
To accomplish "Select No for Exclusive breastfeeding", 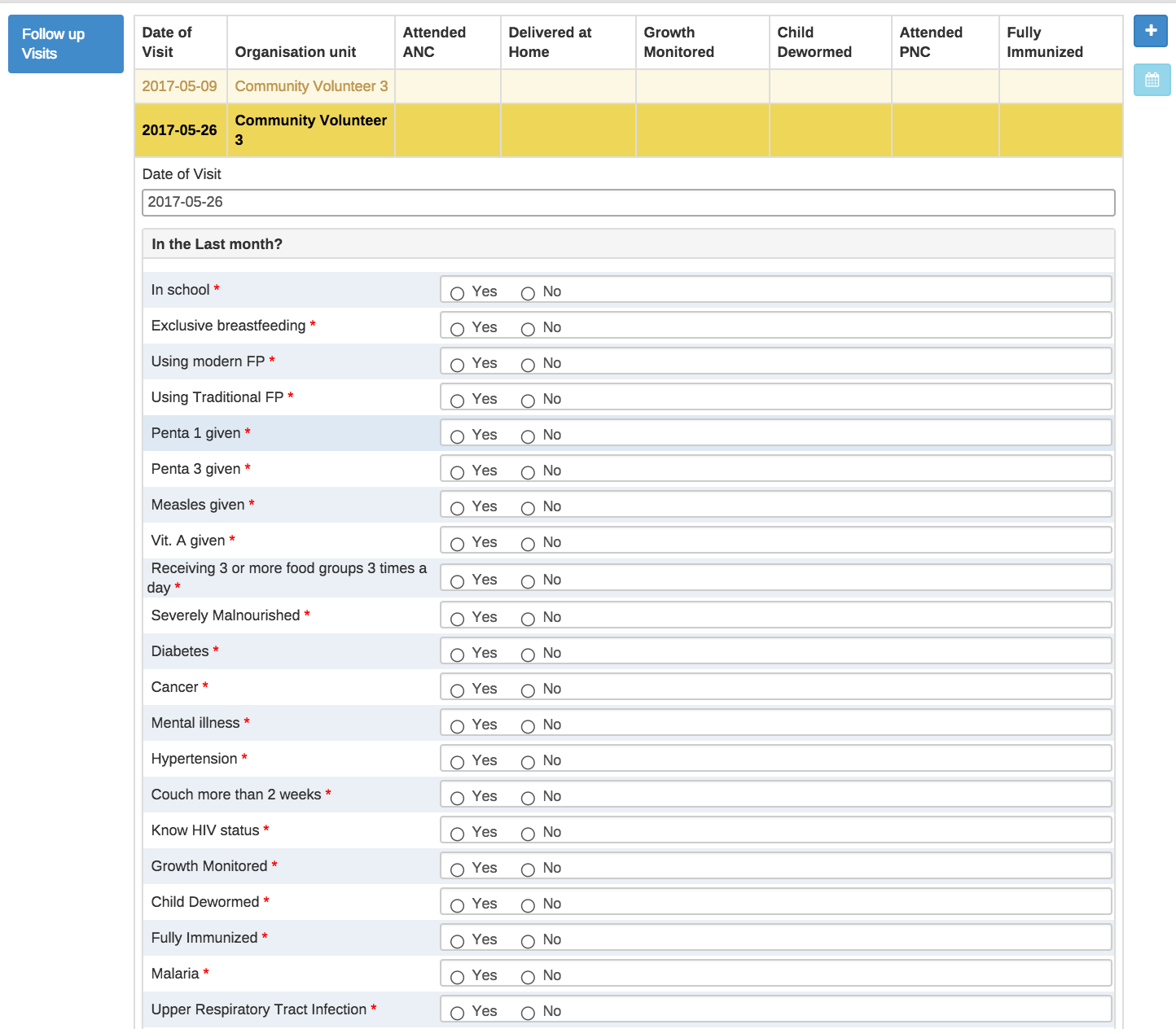I will point(528,329).
